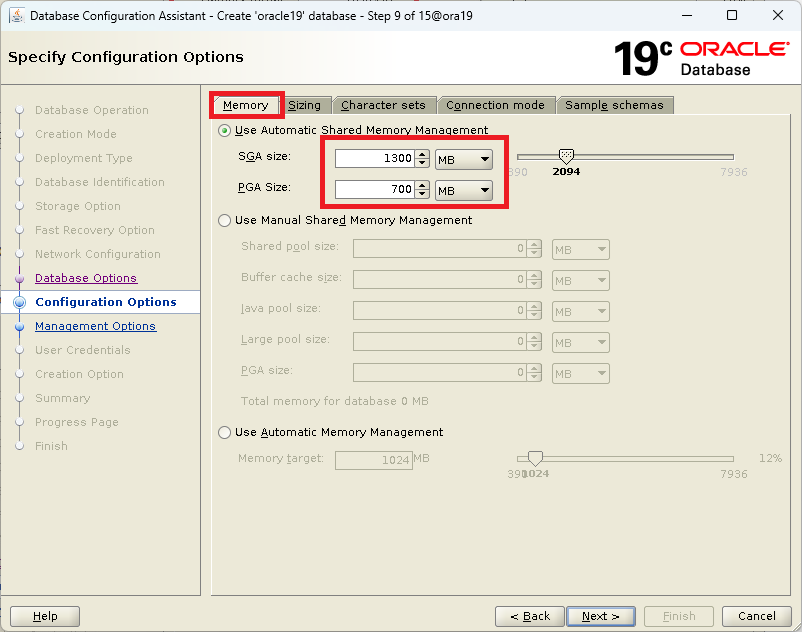Image resolution: width=802 pixels, height=632 pixels.
Task: Click the Creation Option step
Action: point(79,374)
